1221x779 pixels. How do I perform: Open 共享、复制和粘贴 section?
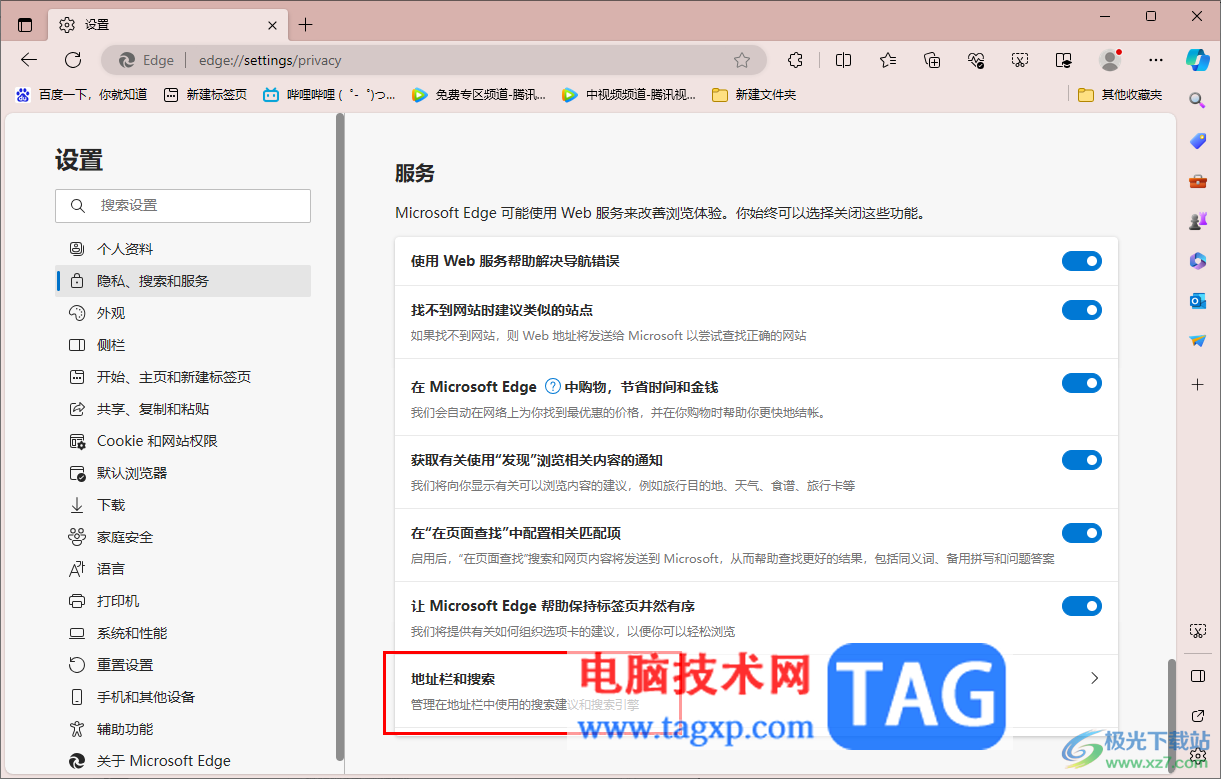[x=183, y=409]
